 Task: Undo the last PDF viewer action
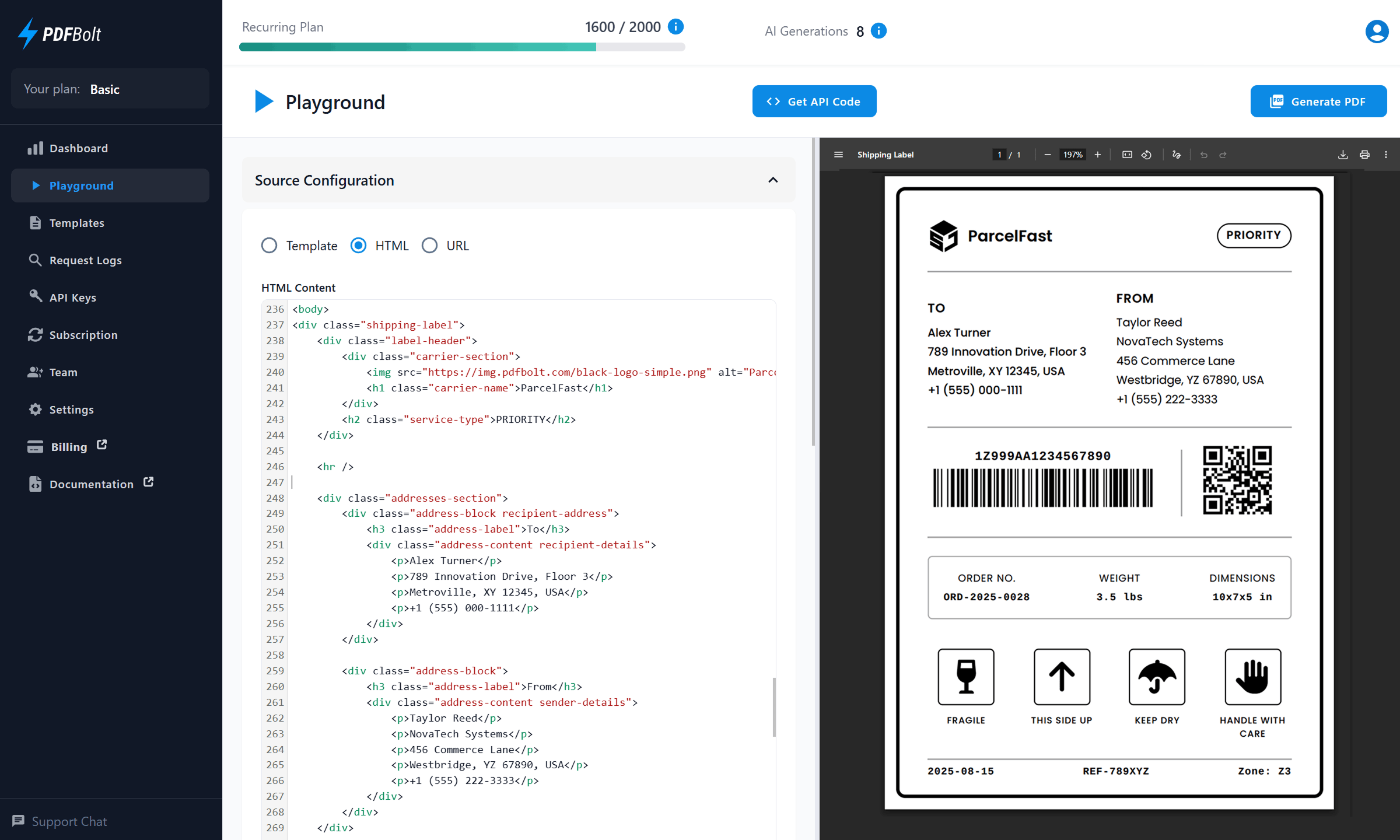click(1205, 155)
